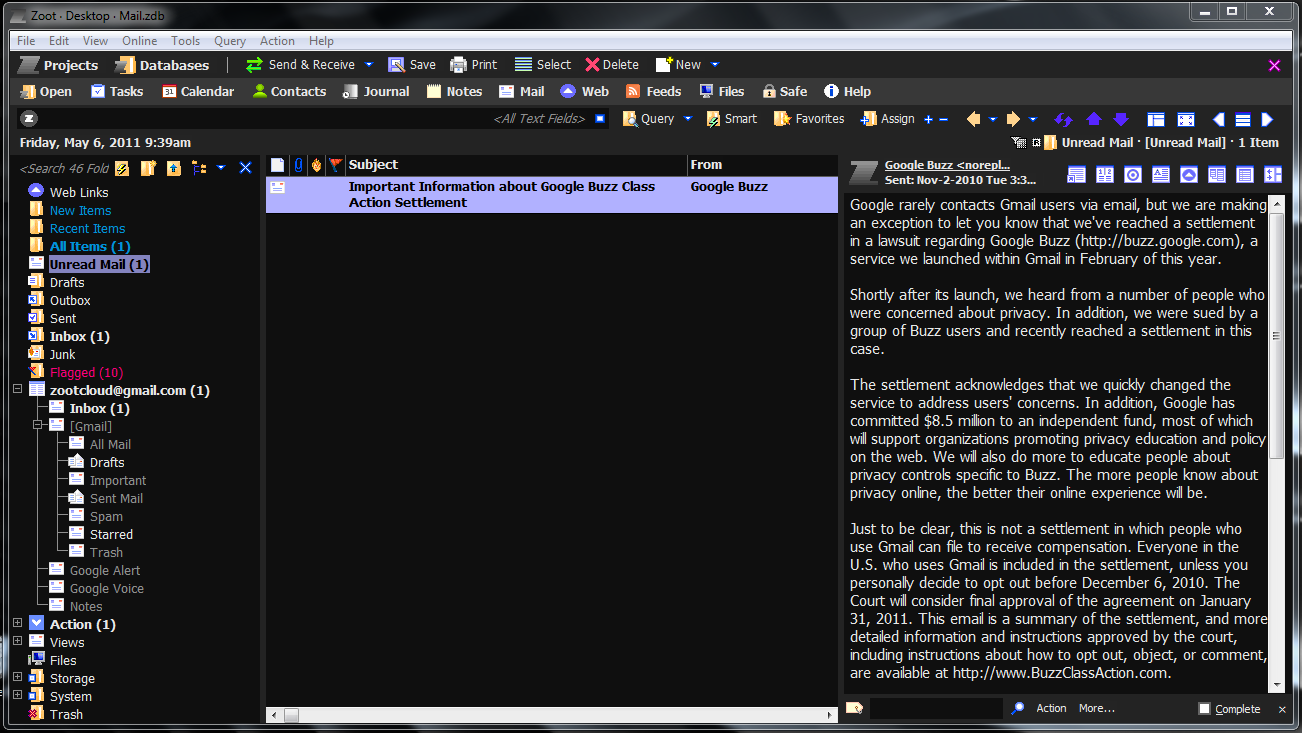
Task: Open the Safe section
Action: [x=784, y=91]
